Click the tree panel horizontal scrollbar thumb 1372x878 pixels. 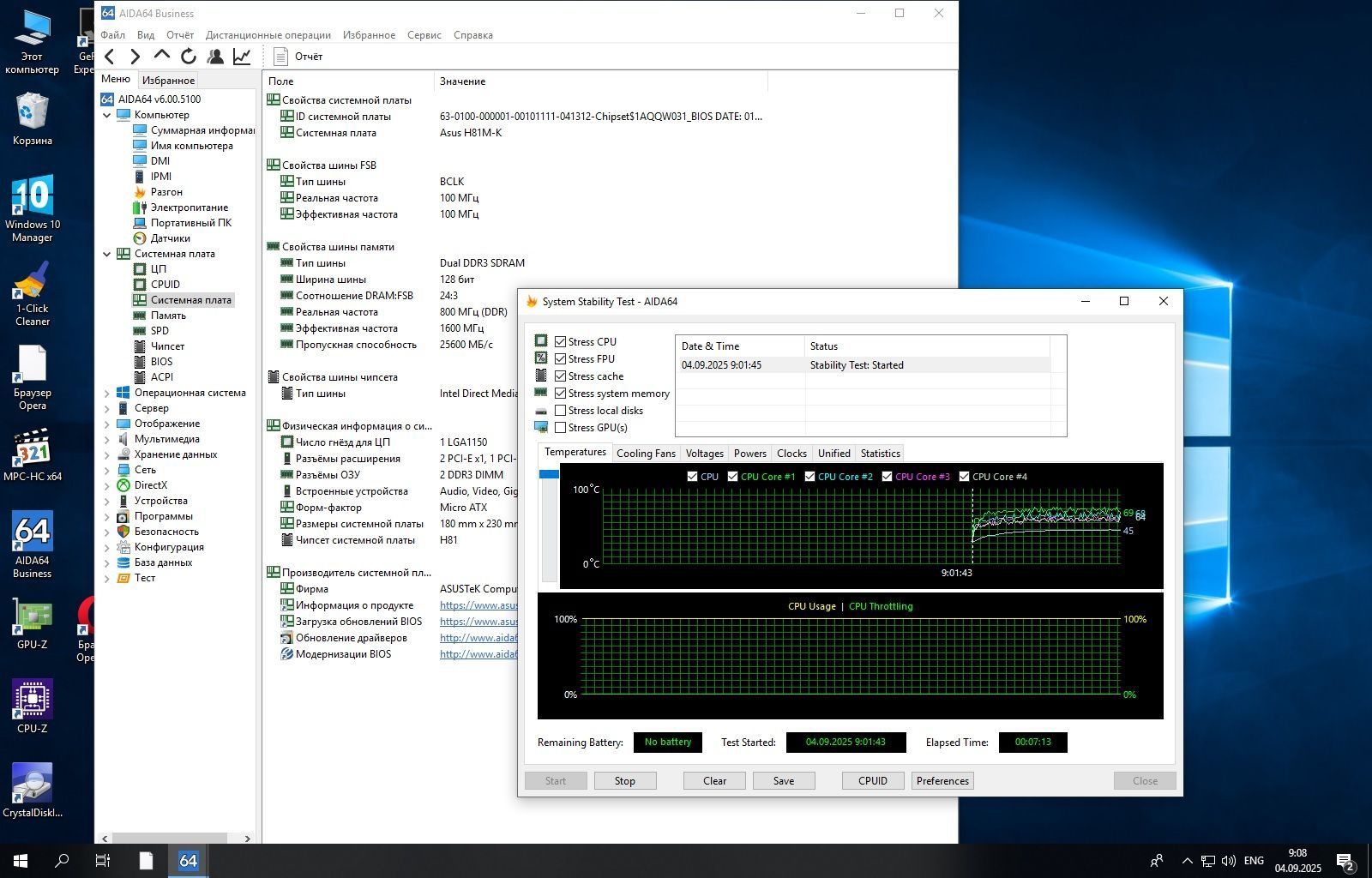click(x=170, y=839)
